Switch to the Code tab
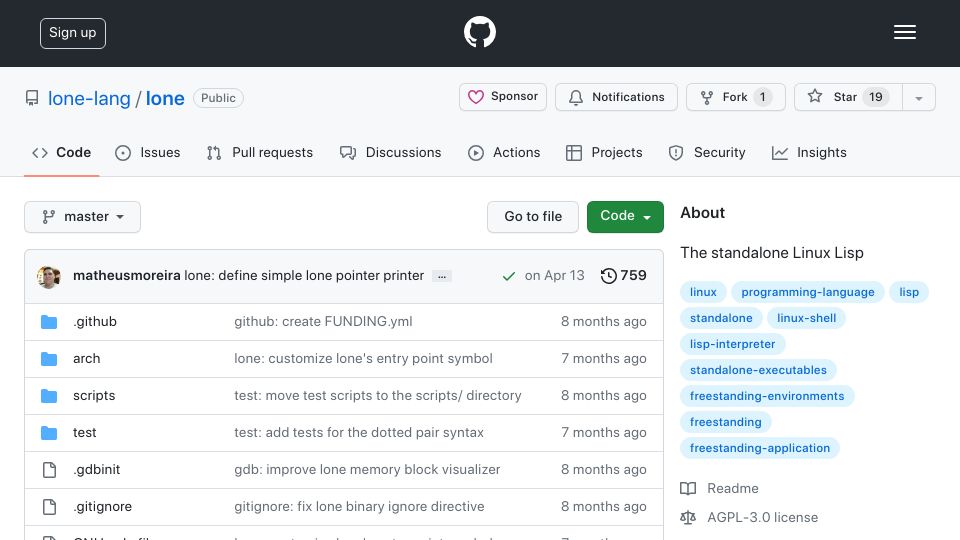This screenshot has height=540, width=960. pyautogui.click(x=62, y=152)
